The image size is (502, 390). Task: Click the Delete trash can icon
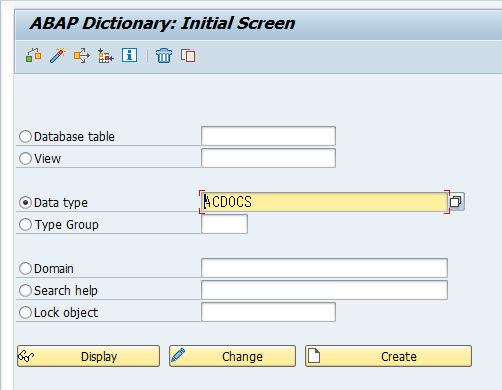click(x=164, y=55)
